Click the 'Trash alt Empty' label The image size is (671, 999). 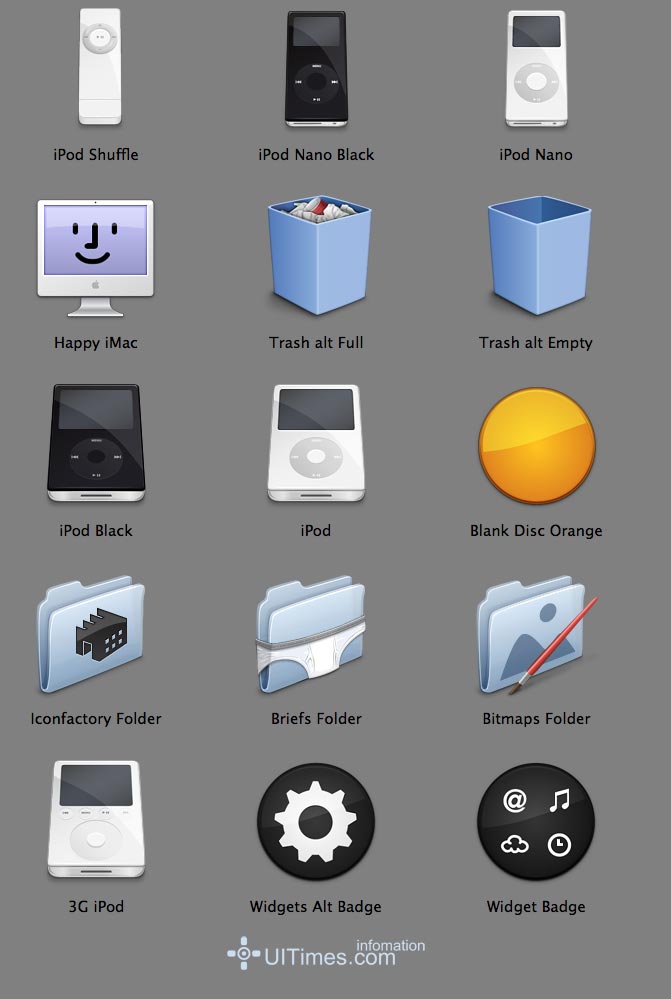[x=536, y=343]
